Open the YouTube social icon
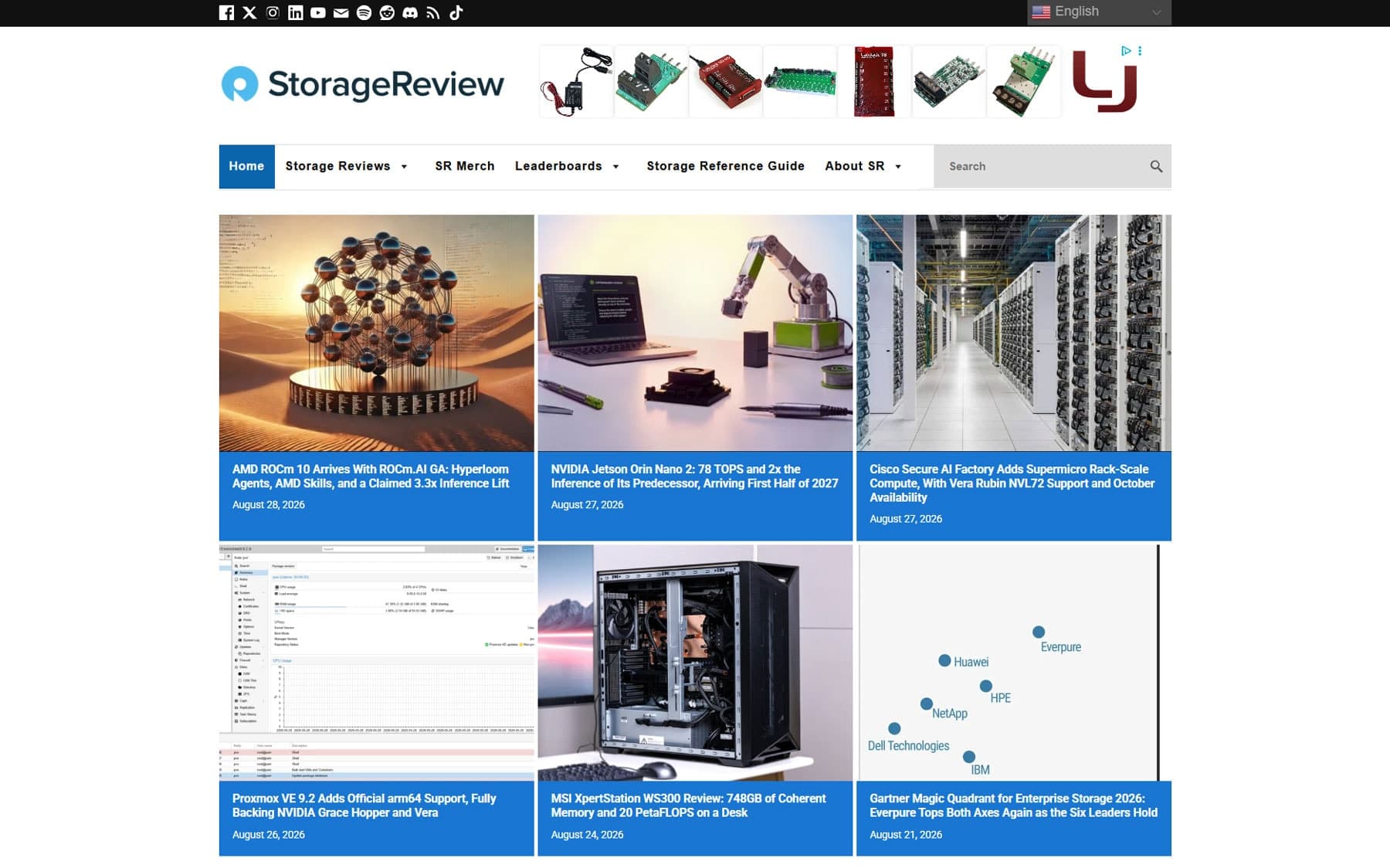Screen dimensions: 1390x868 (318, 12)
